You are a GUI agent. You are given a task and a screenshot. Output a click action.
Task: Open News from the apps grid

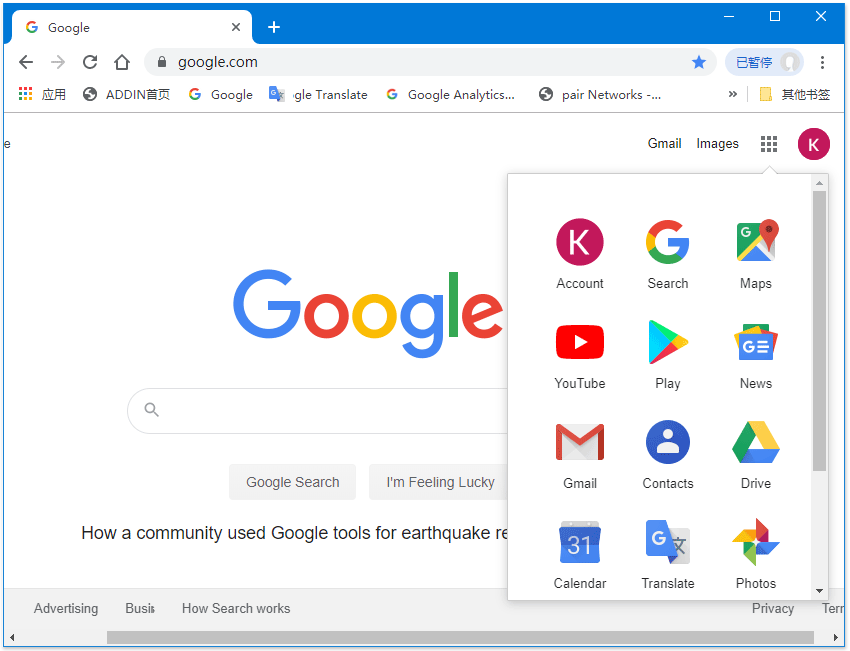click(756, 354)
